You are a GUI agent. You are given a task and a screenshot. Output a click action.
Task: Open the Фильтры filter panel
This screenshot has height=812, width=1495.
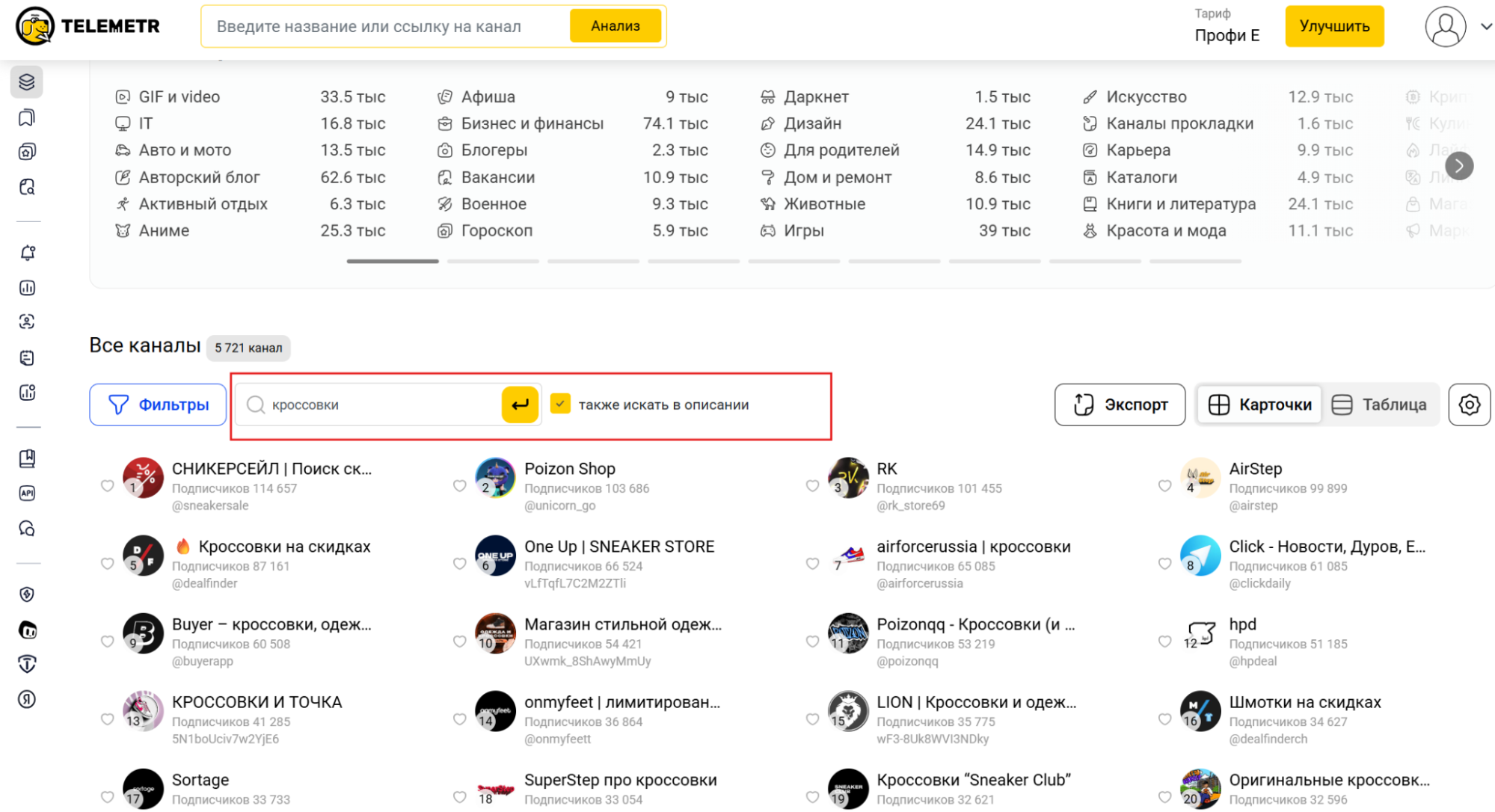click(158, 405)
